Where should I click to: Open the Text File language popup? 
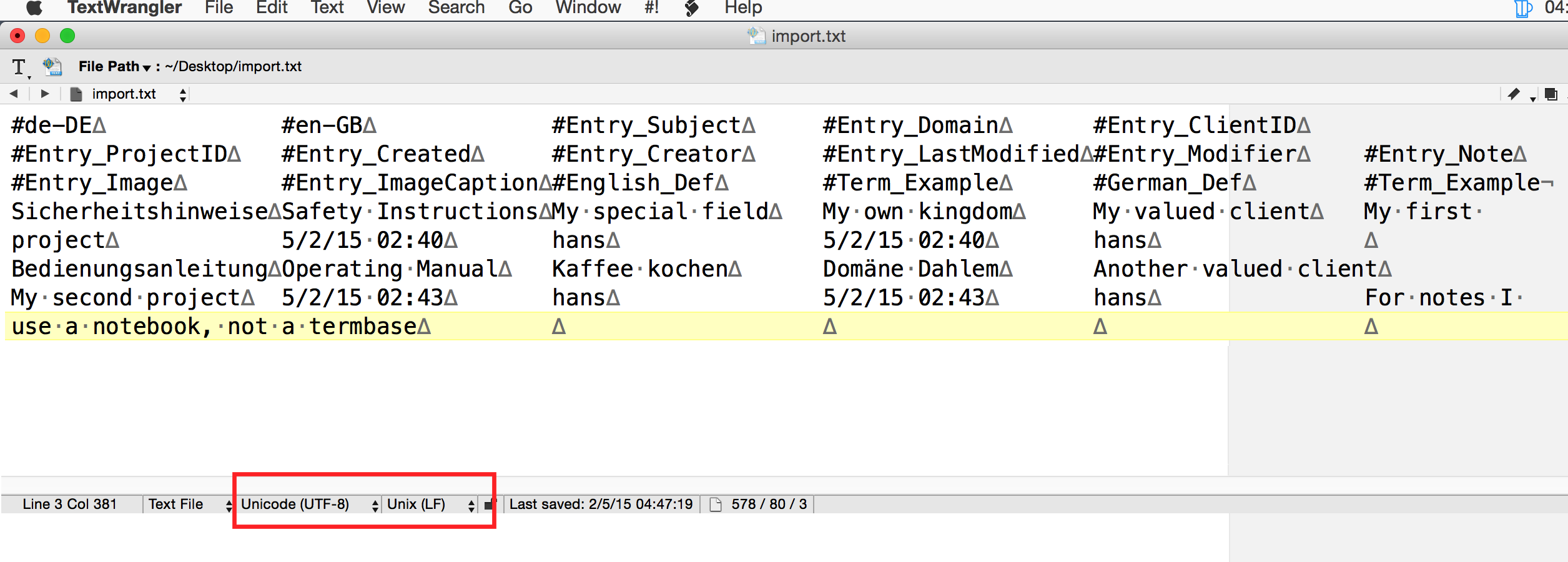click(x=188, y=505)
